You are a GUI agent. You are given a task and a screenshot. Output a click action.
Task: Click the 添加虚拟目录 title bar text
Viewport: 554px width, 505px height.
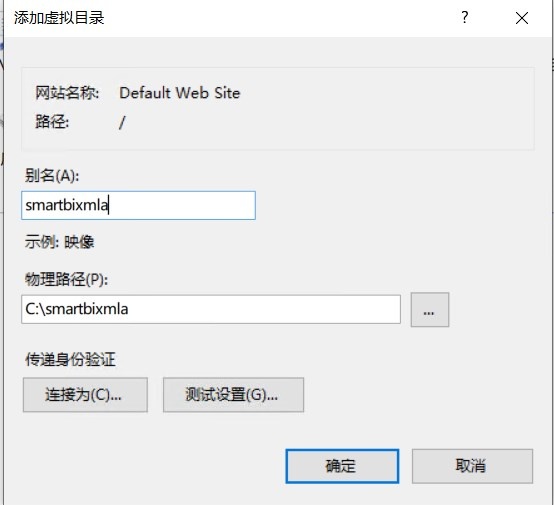(59, 18)
